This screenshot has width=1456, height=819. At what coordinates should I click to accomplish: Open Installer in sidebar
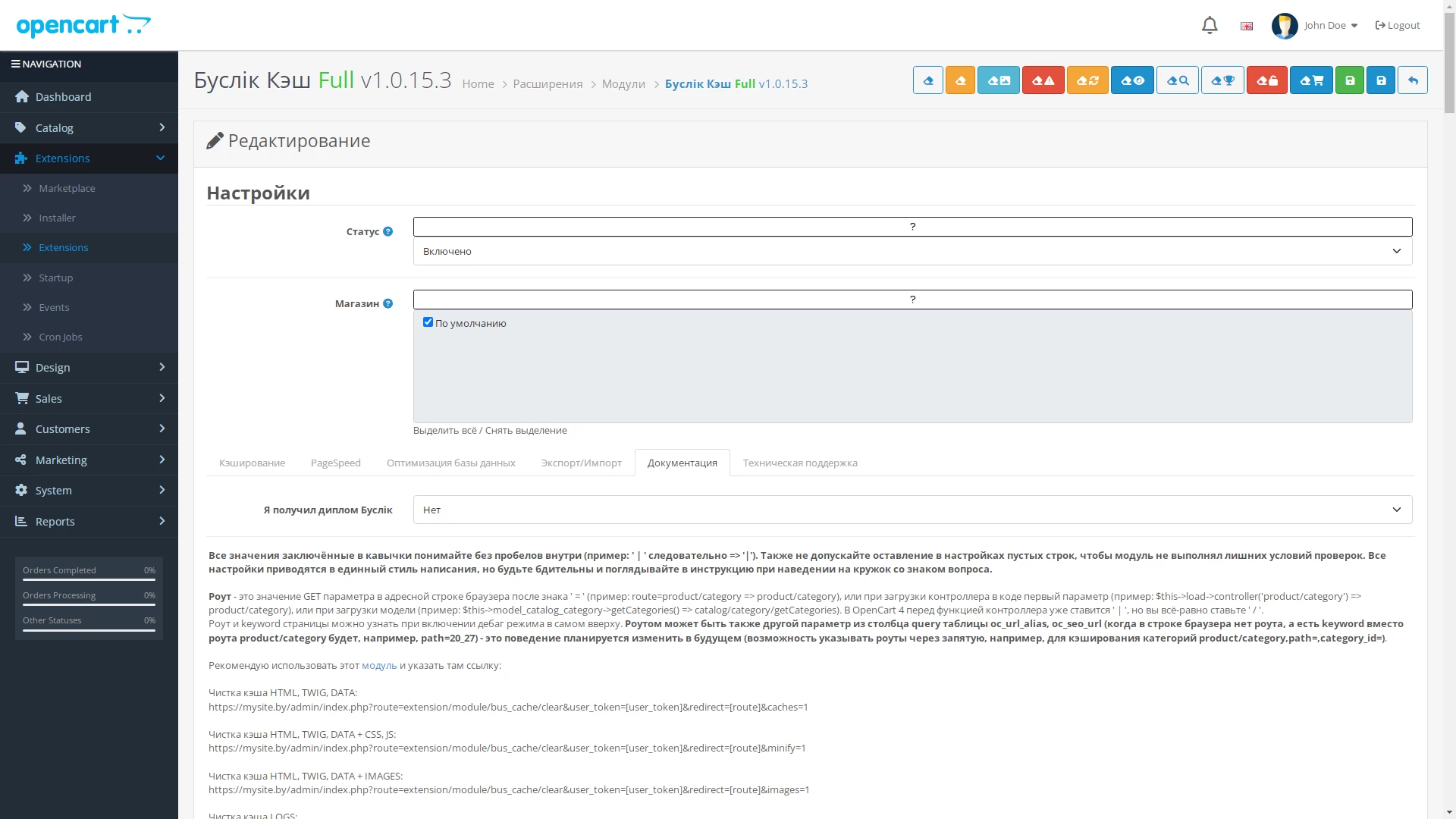89,218
